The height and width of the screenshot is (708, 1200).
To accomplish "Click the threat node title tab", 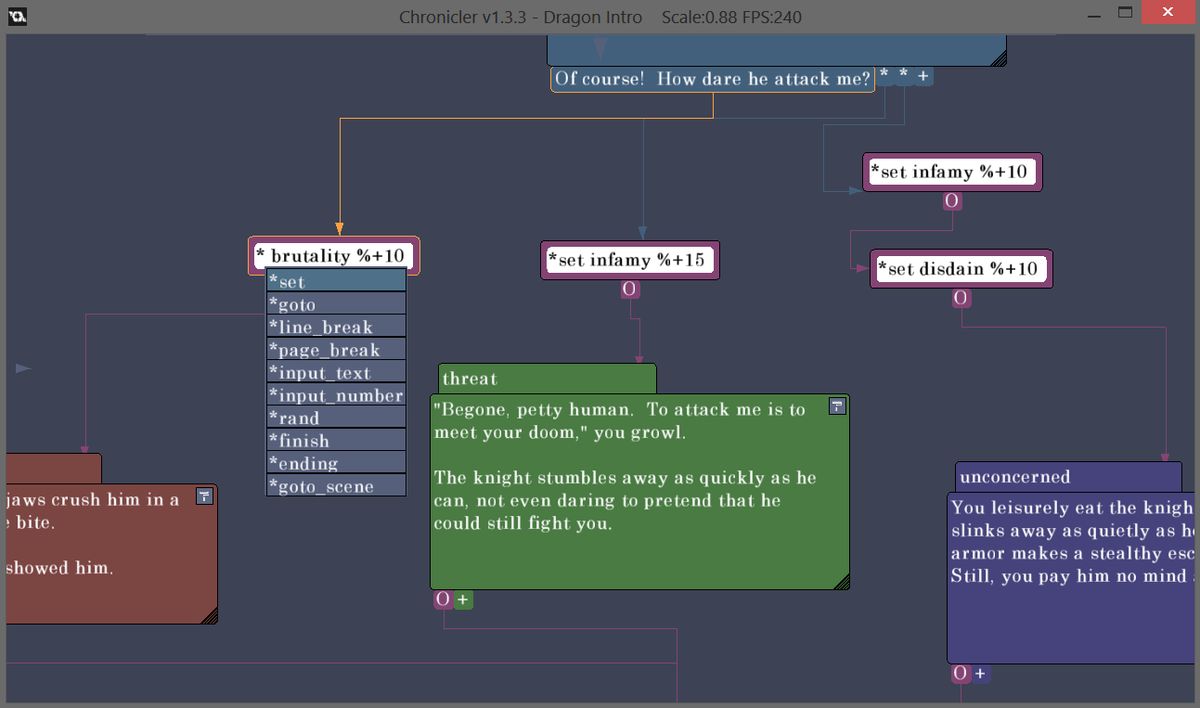I will pos(547,379).
